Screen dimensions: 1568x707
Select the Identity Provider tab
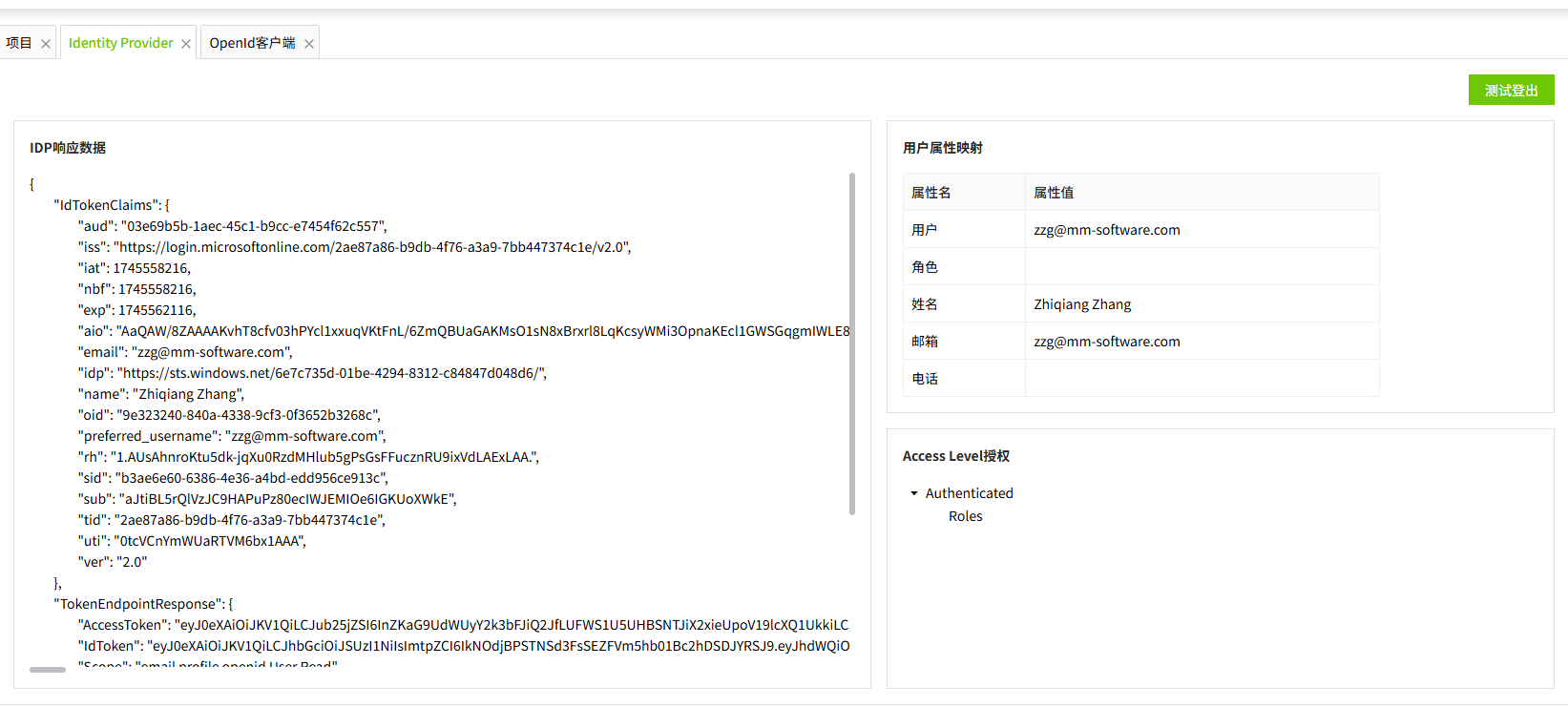pos(120,43)
